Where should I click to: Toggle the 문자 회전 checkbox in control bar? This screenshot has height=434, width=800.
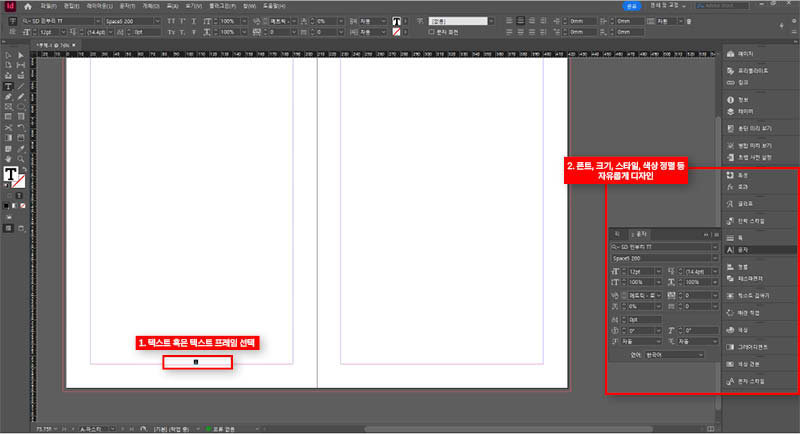(x=432, y=32)
